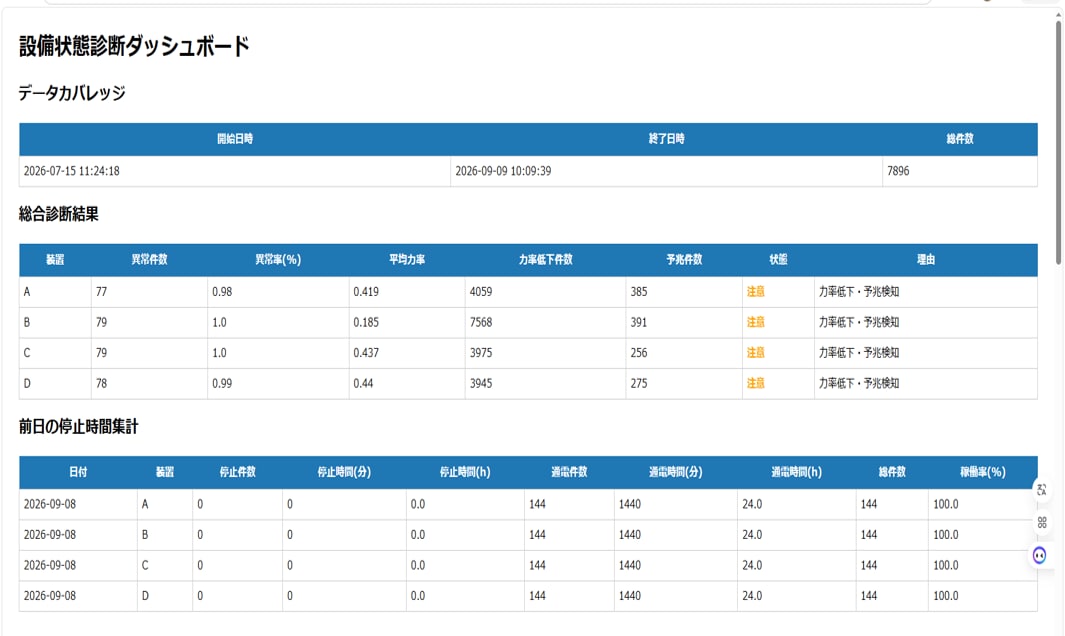Click the total count value 7896

pos(898,171)
